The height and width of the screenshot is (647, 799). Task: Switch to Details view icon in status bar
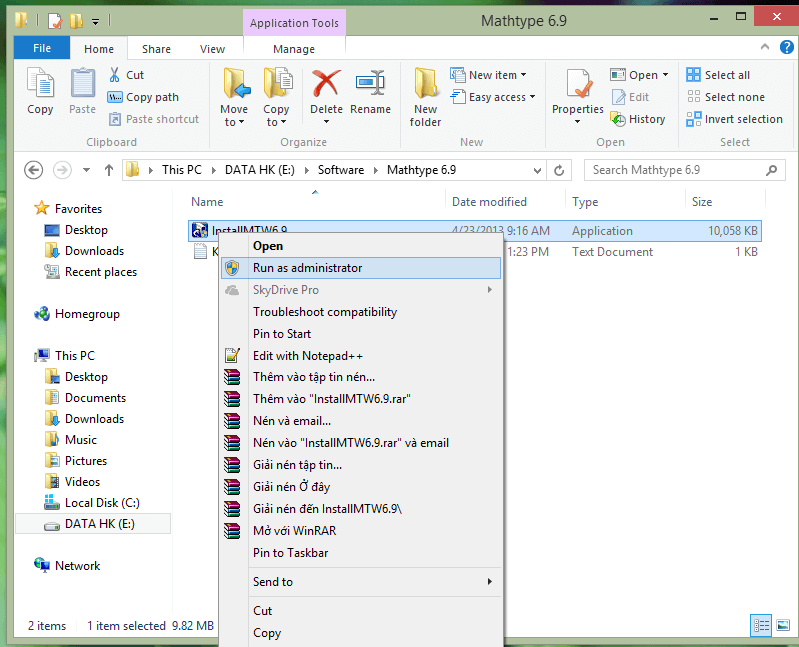pos(761,625)
